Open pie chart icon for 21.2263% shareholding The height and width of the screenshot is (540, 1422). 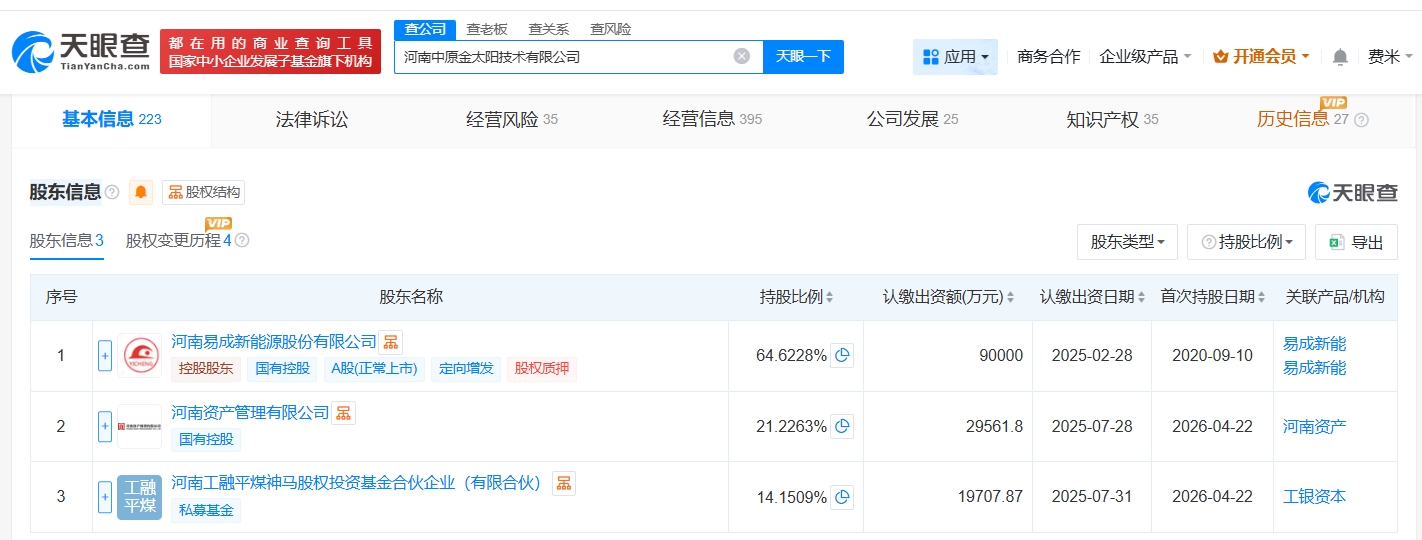[x=842, y=426]
